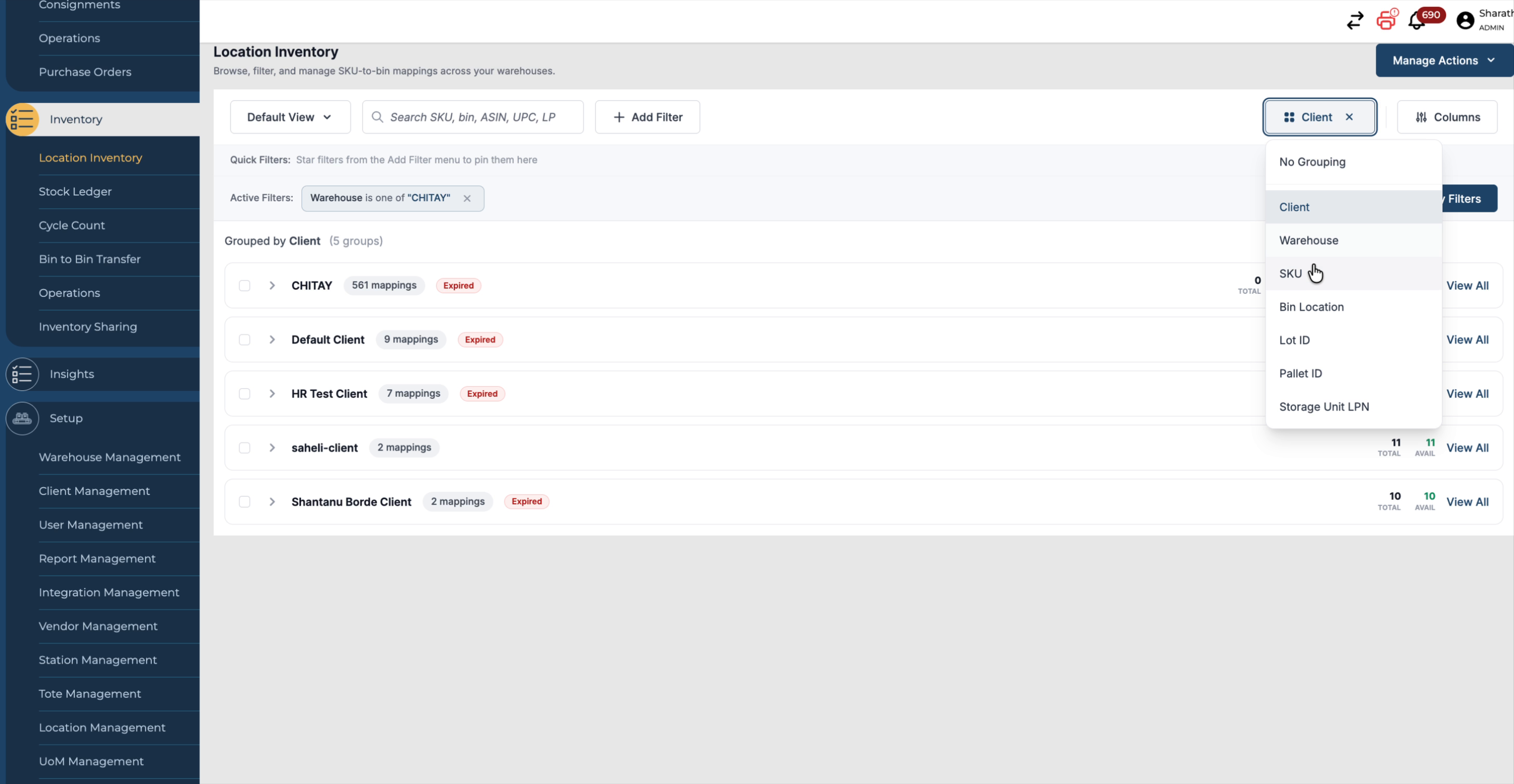Click the plus icon on Add Filter

(x=619, y=117)
